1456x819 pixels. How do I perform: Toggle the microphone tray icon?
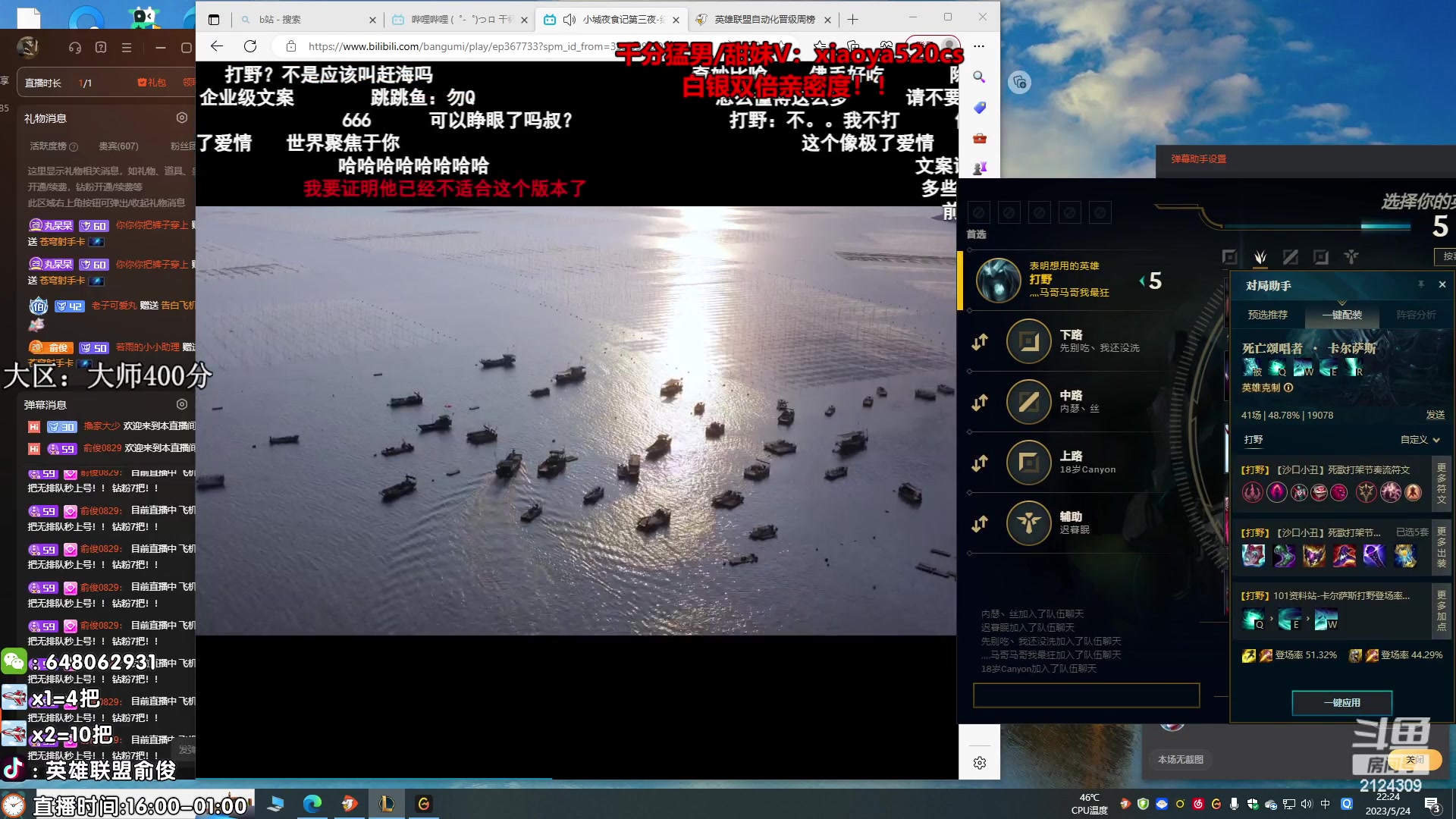tap(1235, 804)
